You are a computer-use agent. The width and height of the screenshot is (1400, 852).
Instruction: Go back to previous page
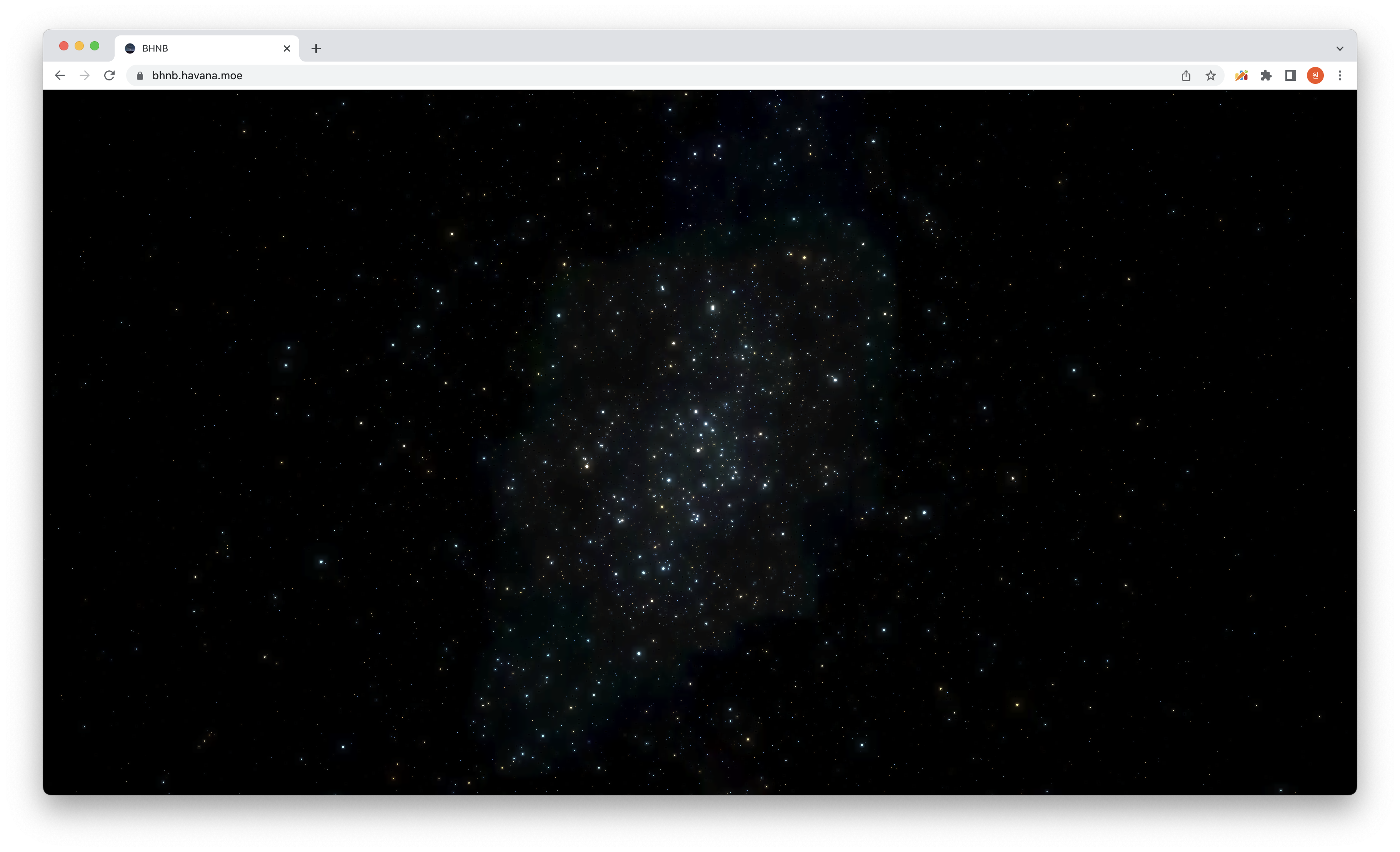click(60, 75)
